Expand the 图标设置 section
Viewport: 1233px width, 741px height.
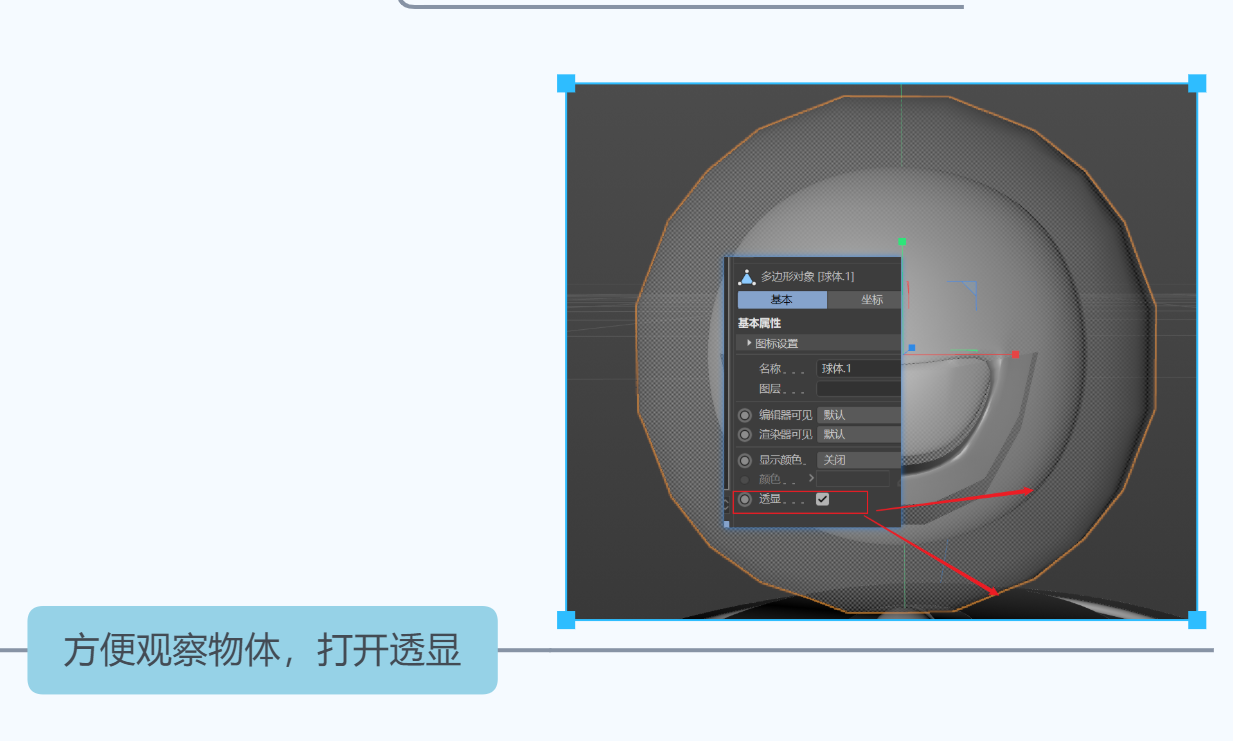(x=750, y=343)
